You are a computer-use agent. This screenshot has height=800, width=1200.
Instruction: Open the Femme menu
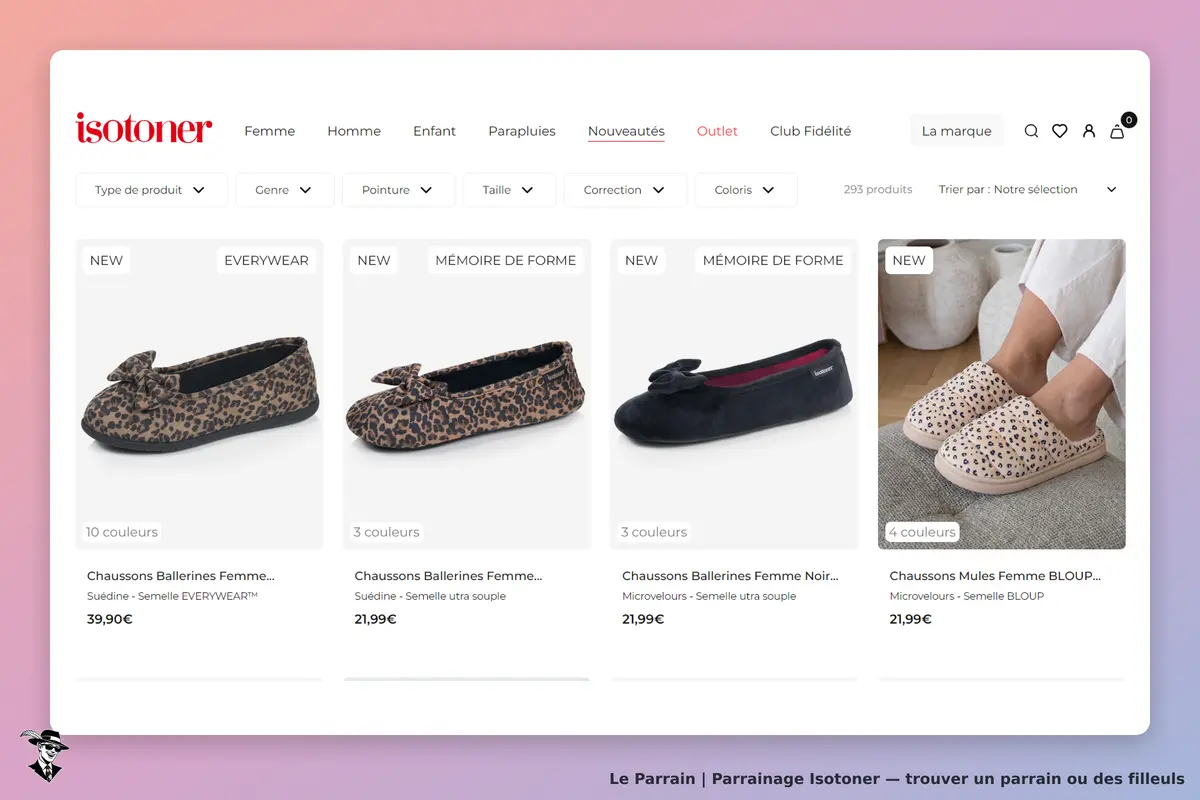pos(270,131)
